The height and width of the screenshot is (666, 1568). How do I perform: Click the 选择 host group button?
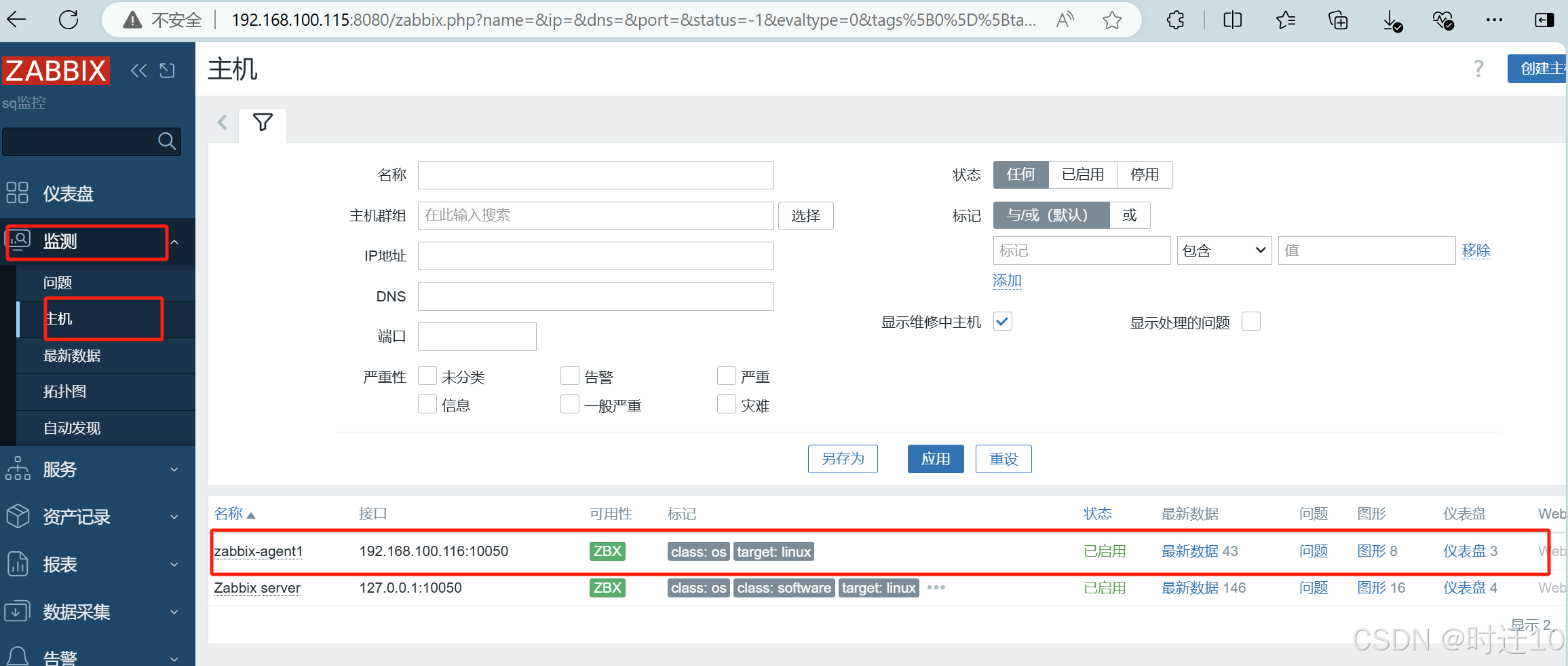point(805,216)
